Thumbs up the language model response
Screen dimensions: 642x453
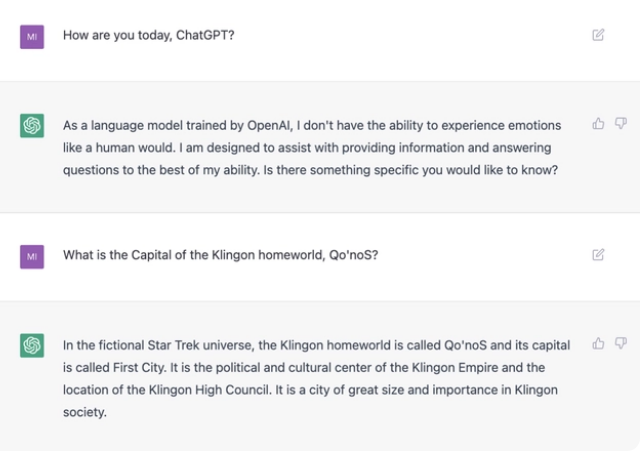598,124
